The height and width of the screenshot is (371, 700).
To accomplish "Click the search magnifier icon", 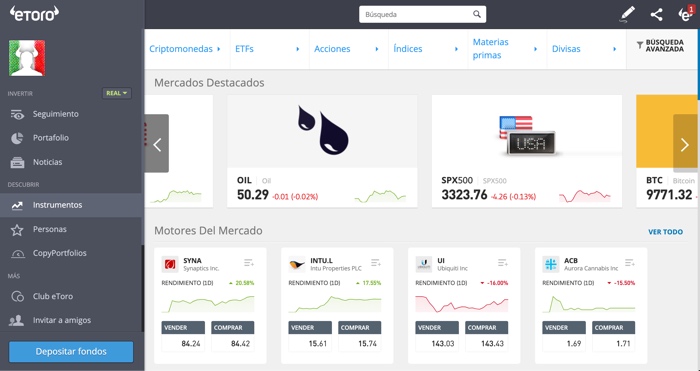I will 477,14.
